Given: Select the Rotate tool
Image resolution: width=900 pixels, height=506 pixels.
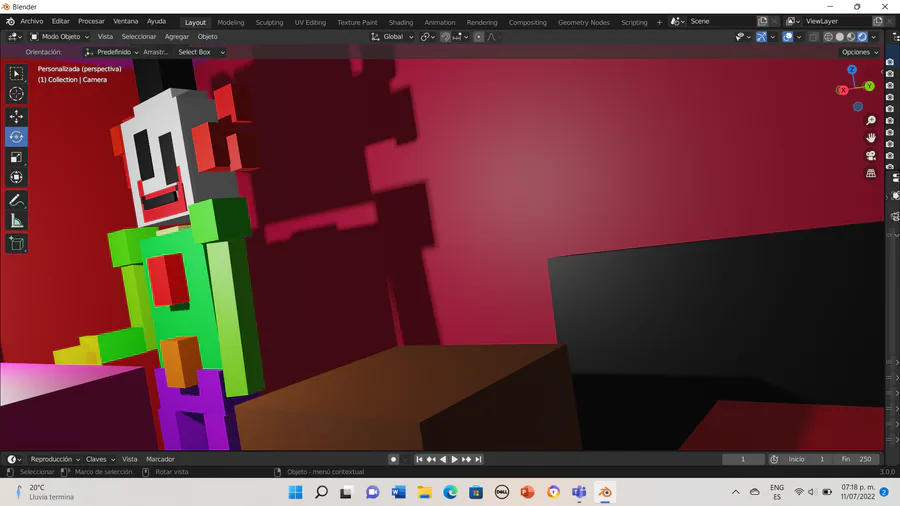Looking at the screenshot, I should (16, 137).
